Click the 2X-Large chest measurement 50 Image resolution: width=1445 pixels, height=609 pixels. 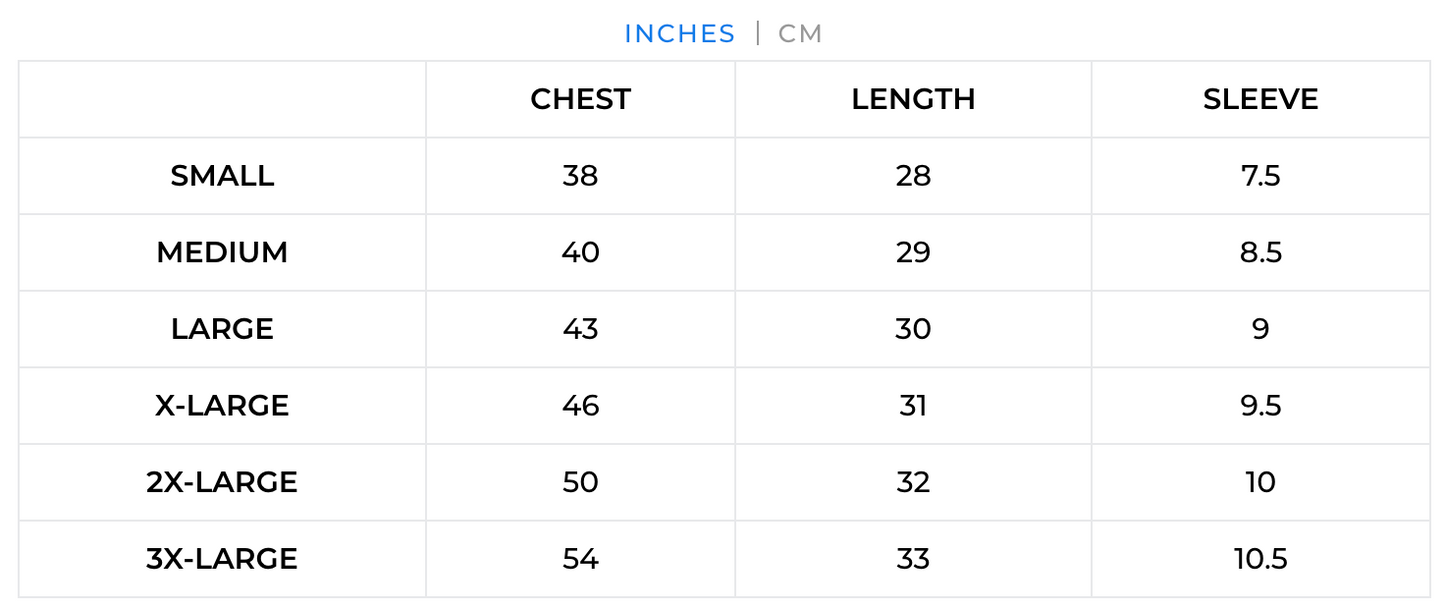pos(580,482)
